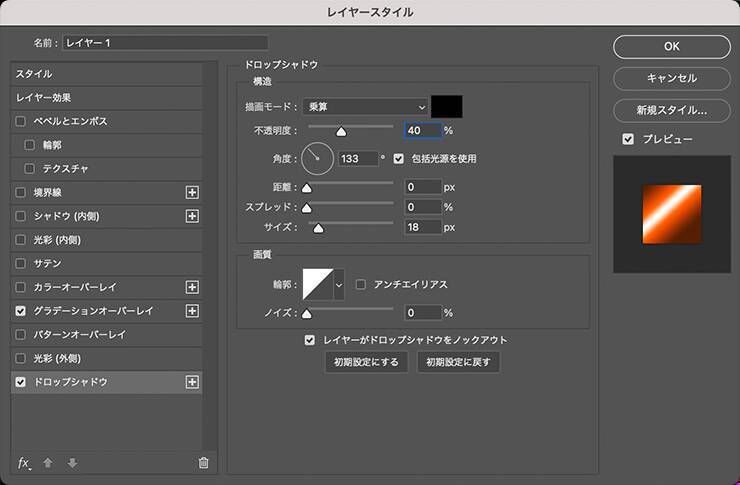This screenshot has height=485, width=740.
Task: Click plus icon next to ドロップシャドウ
Action: (x=193, y=382)
